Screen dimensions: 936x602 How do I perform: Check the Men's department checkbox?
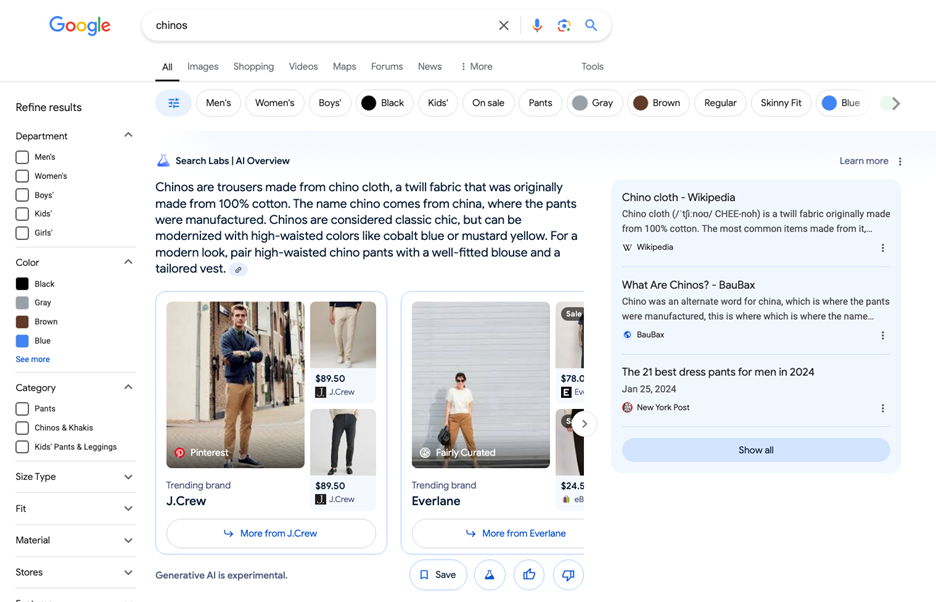[22, 157]
